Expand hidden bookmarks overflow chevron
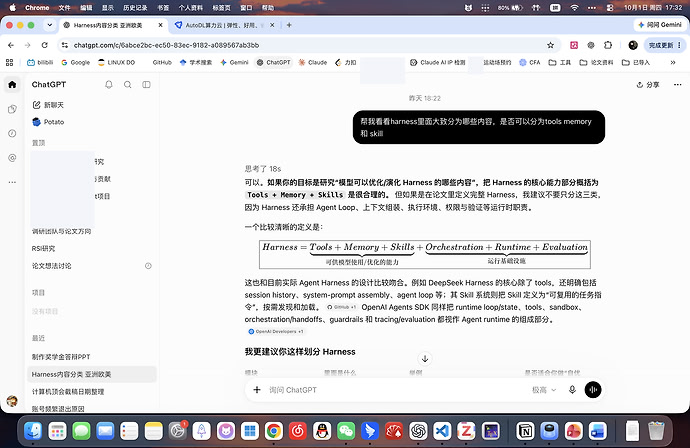The height and width of the screenshot is (448, 690). (673, 62)
